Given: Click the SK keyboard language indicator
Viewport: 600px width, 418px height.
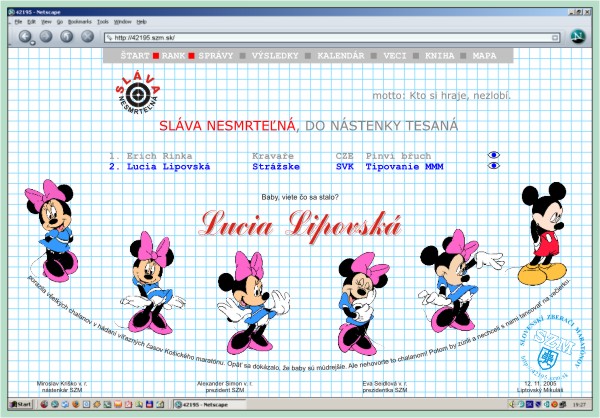Looking at the screenshot, I should (x=530, y=404).
